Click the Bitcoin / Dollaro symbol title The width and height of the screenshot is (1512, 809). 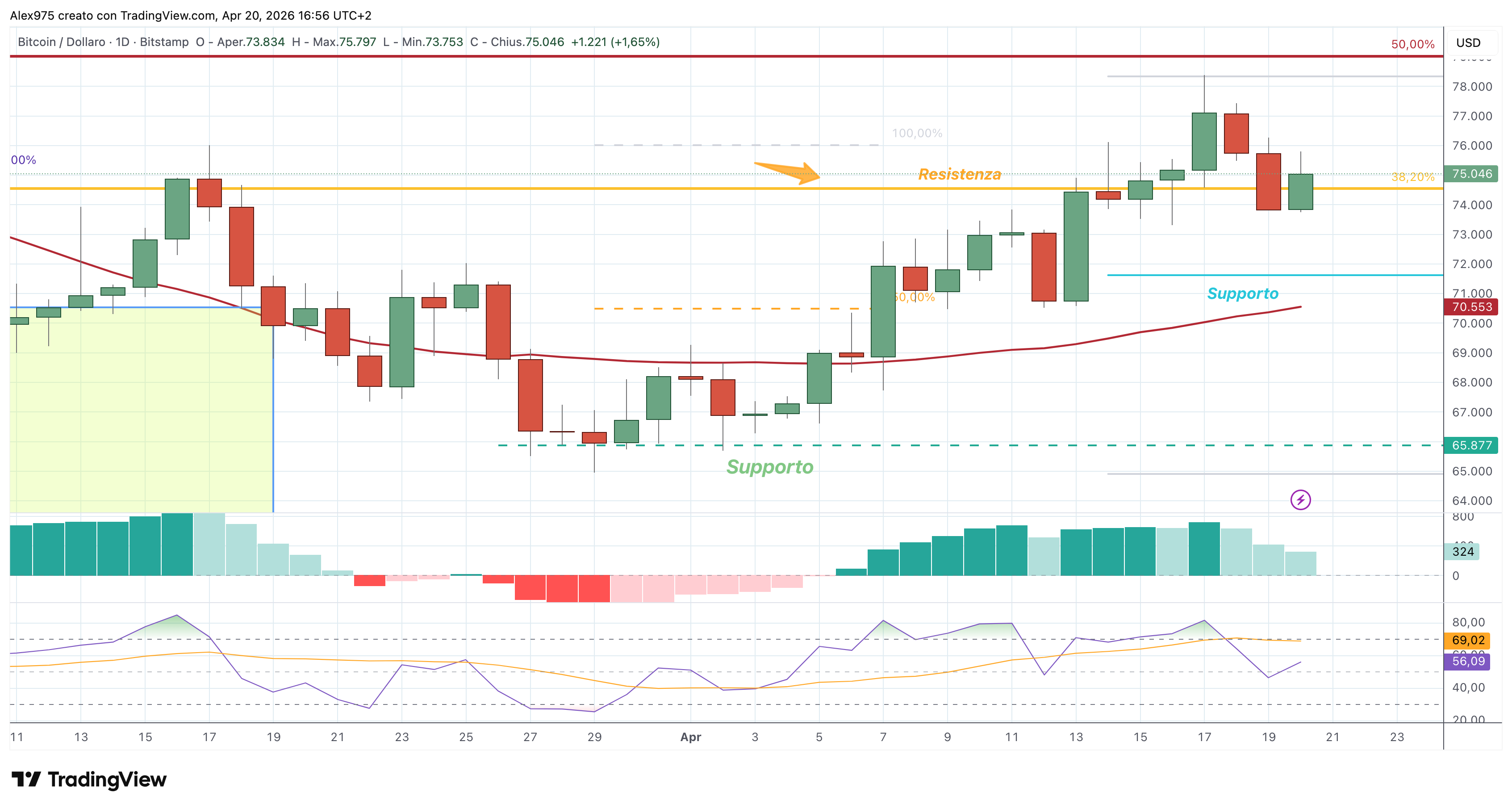pos(62,42)
